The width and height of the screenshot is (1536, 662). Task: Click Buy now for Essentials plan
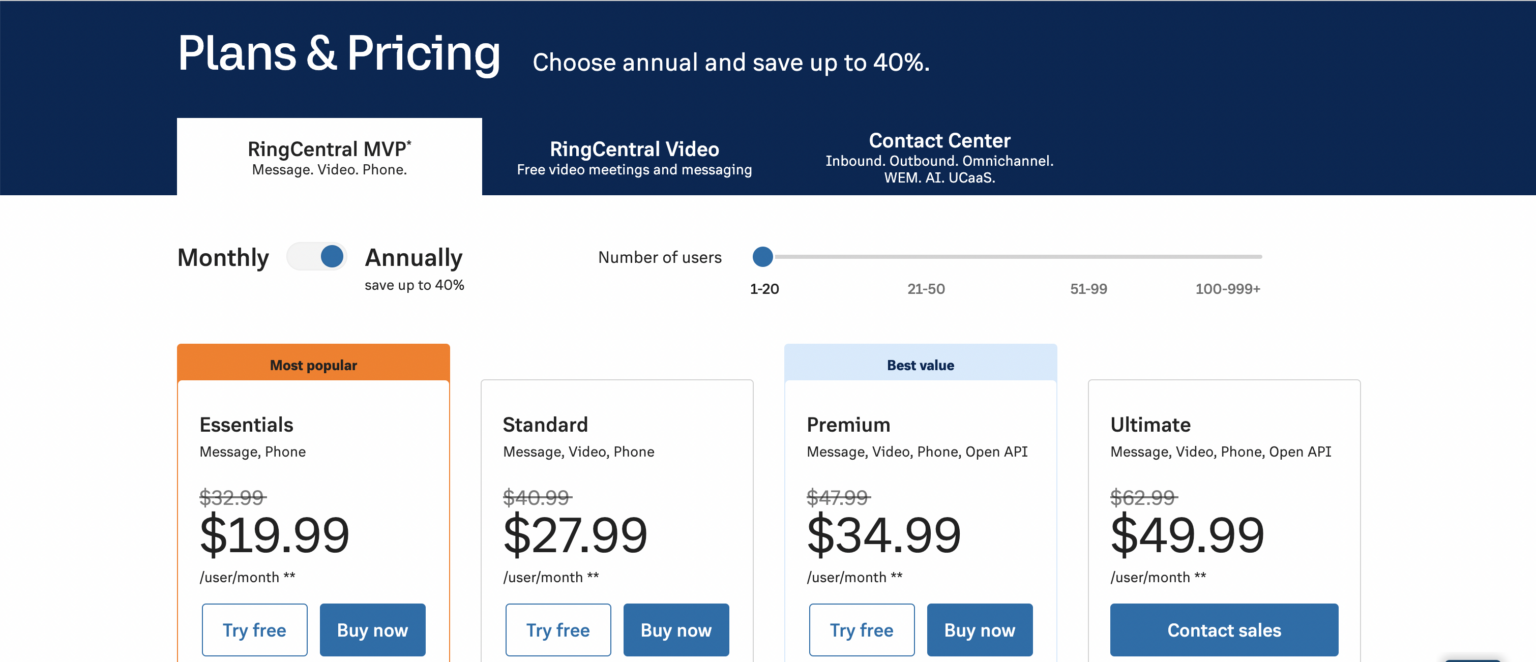[372, 630]
